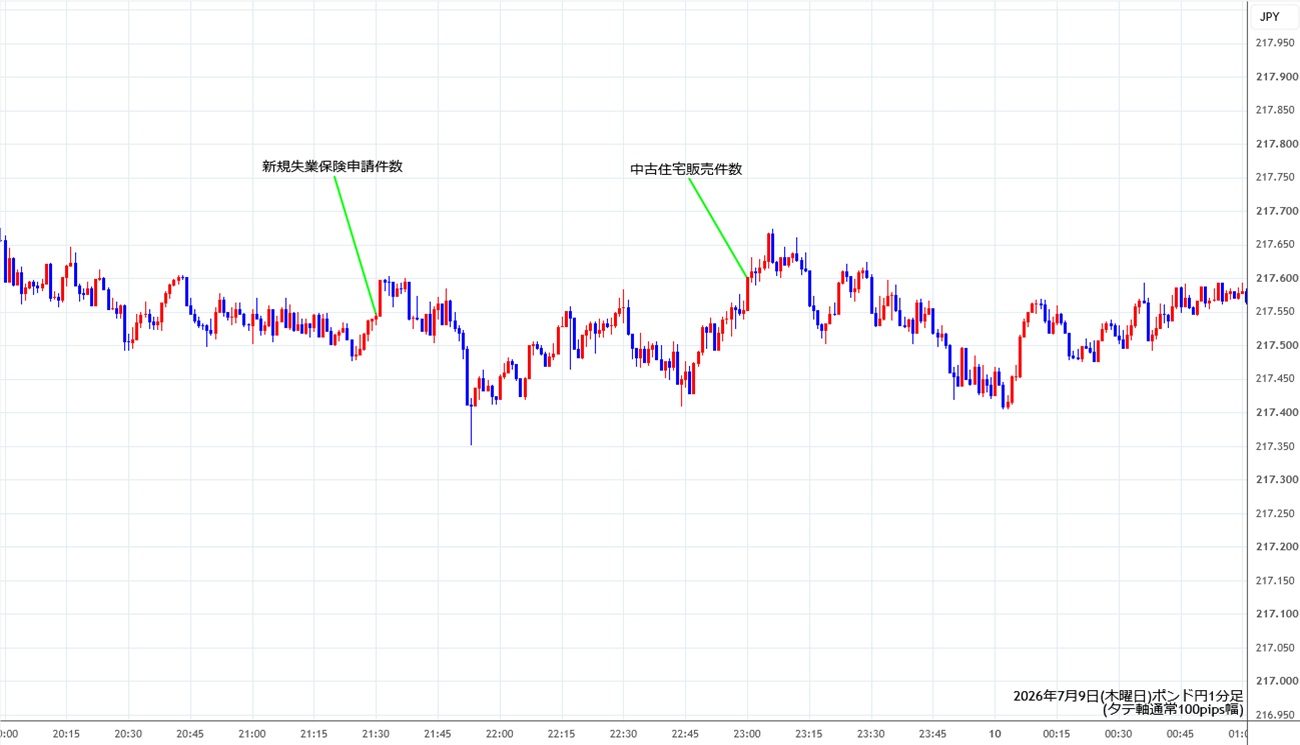This screenshot has width=1300, height=745.
Task: Click the 00:15 time axis label
Action: pyautogui.click(x=1057, y=733)
